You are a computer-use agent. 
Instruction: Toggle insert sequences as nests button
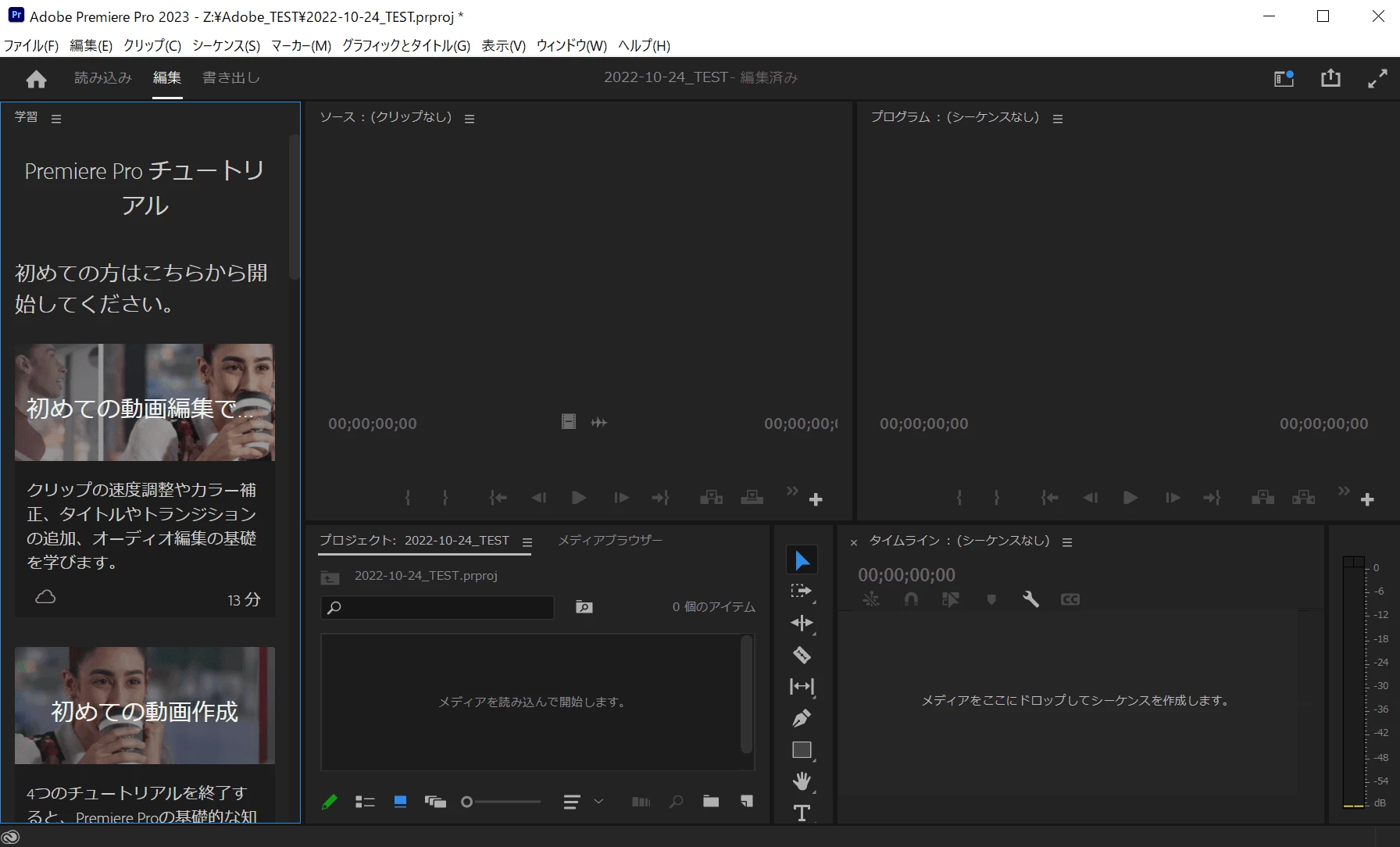871,599
